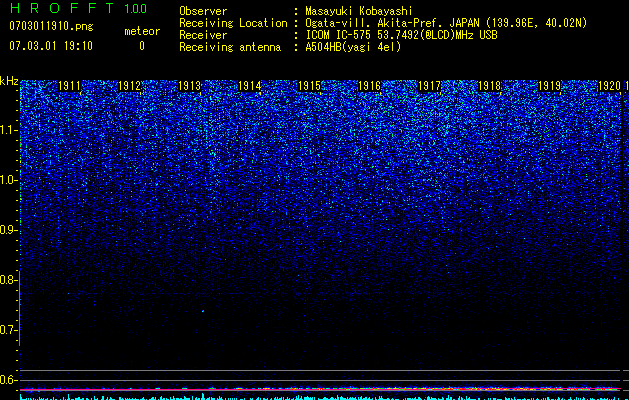
Task: Click the isolated cyan dot in the spectrogram
Action: pos(203,311)
